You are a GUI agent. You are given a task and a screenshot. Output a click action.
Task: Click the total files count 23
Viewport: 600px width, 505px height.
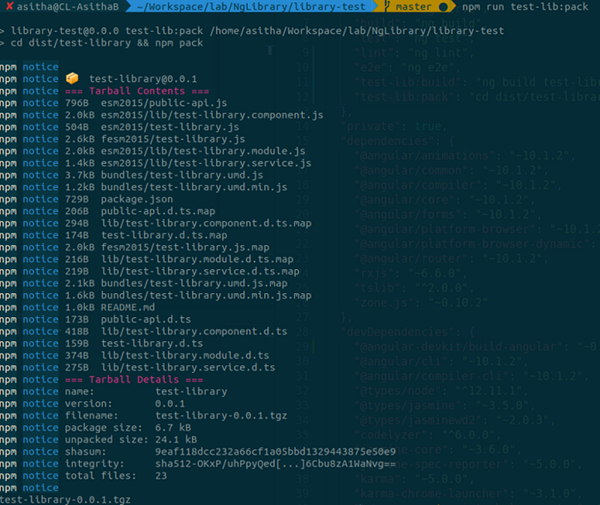161,476
